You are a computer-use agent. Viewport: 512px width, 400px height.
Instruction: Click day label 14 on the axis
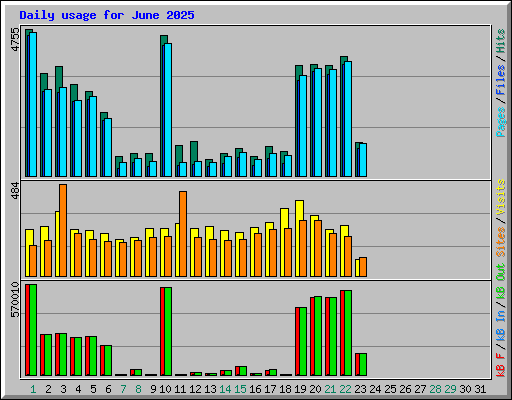click(x=225, y=389)
